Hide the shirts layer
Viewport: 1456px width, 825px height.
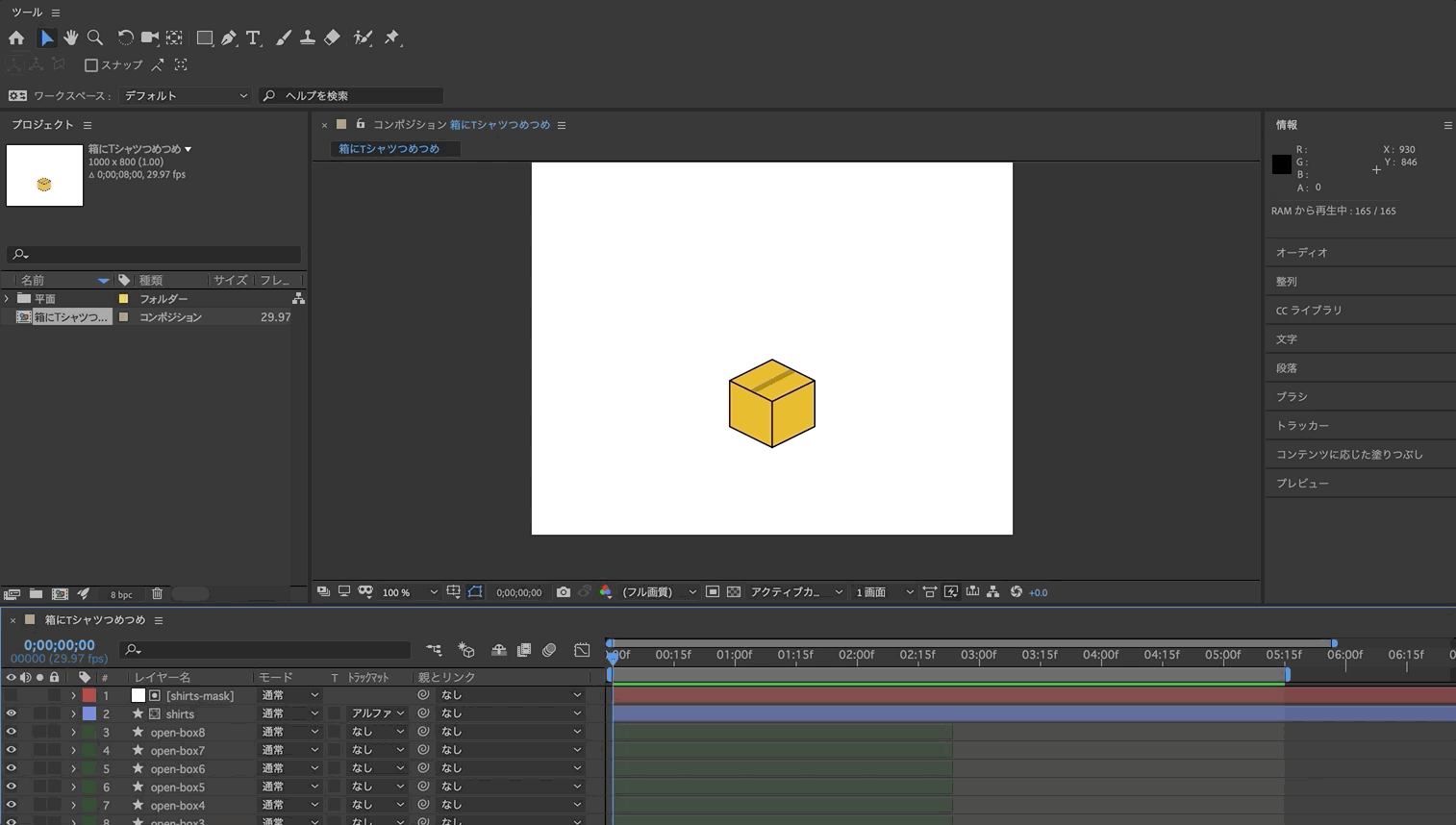[x=12, y=713]
